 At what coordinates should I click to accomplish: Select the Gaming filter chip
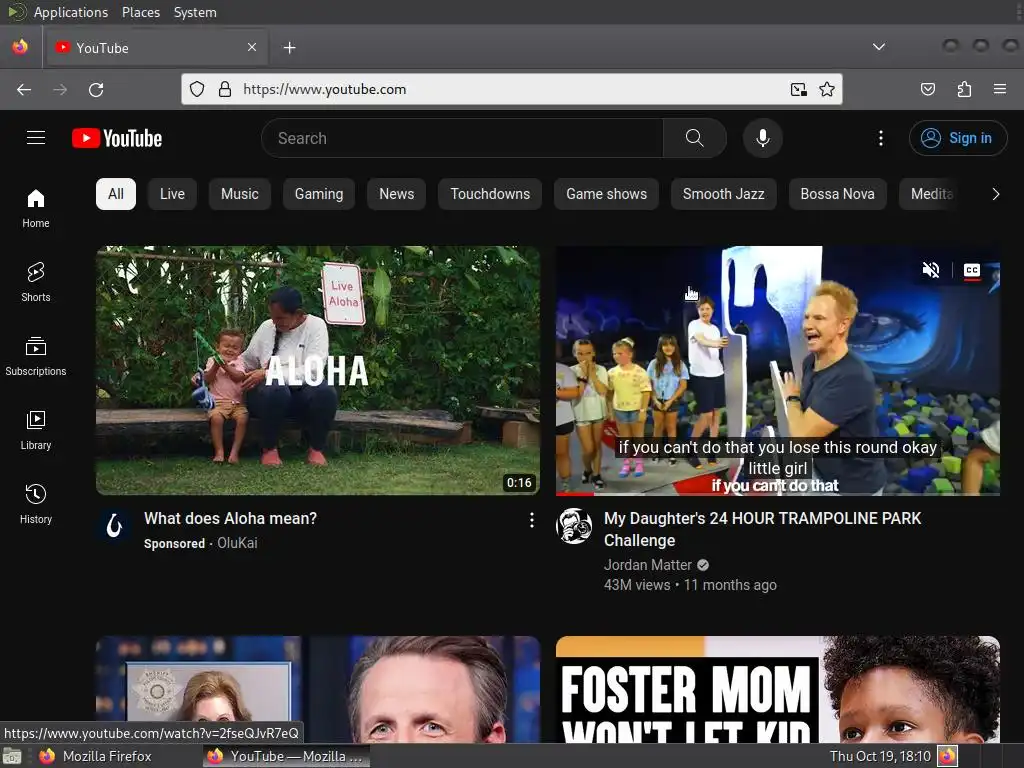coord(319,194)
